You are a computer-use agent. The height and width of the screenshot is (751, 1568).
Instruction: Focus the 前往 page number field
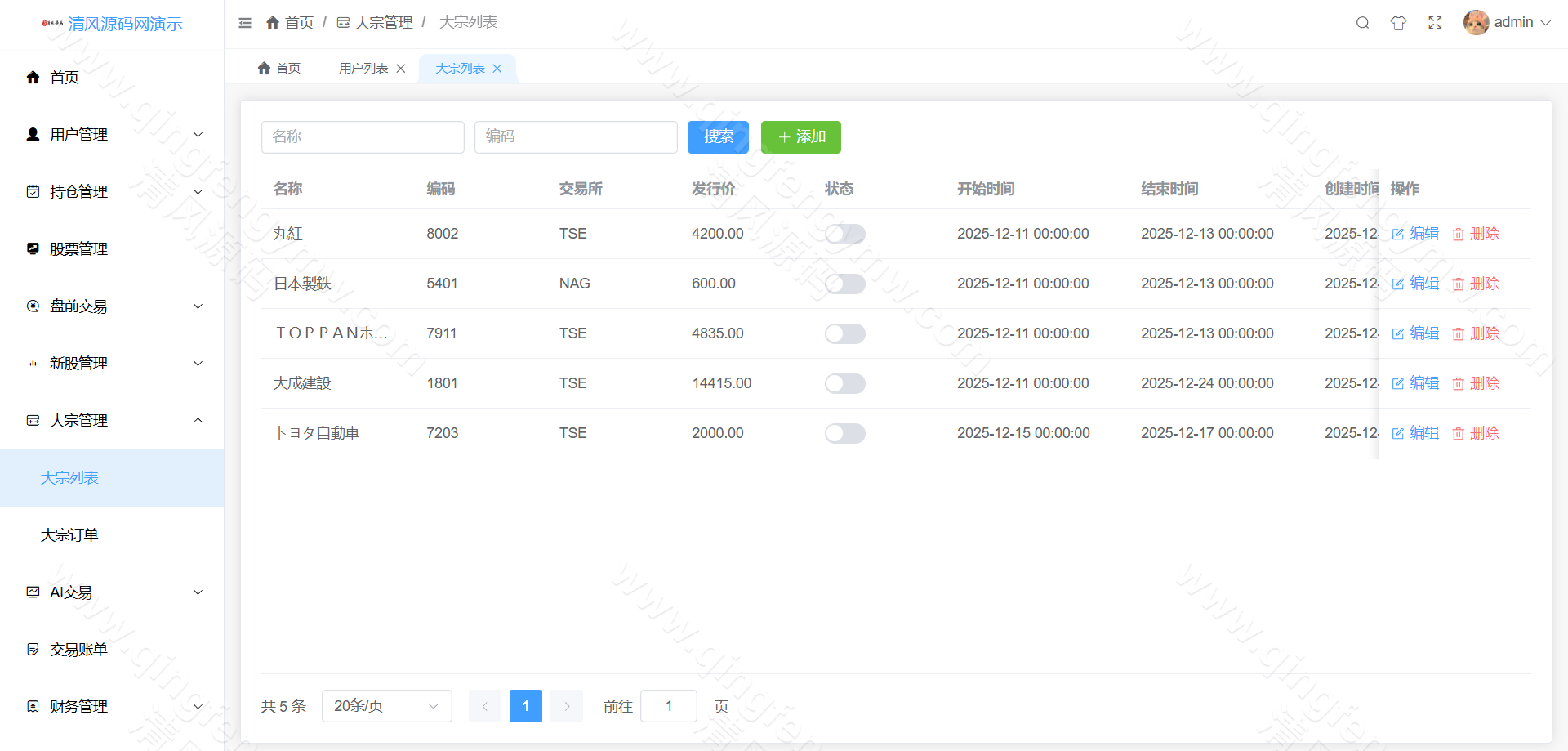[x=669, y=706]
